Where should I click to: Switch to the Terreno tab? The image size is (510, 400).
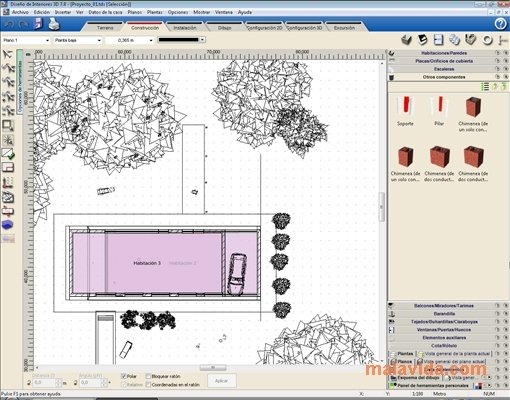(x=105, y=28)
